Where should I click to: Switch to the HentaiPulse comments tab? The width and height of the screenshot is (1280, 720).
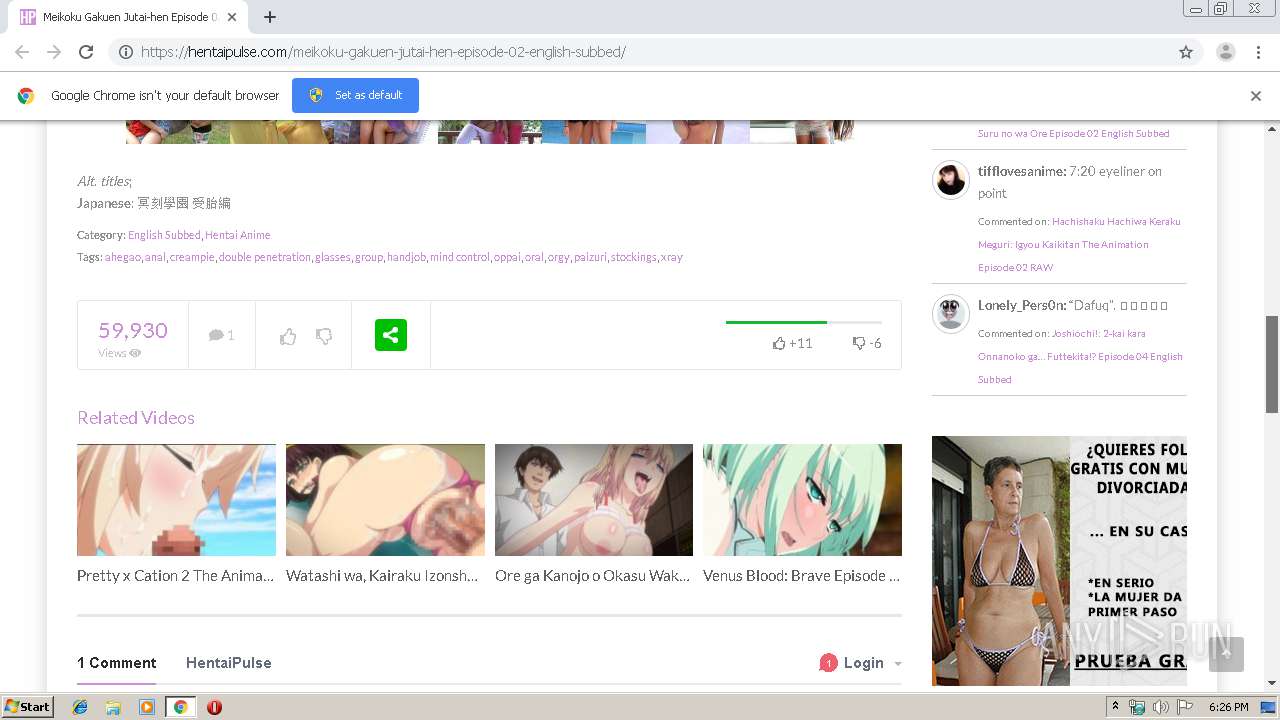(228, 663)
